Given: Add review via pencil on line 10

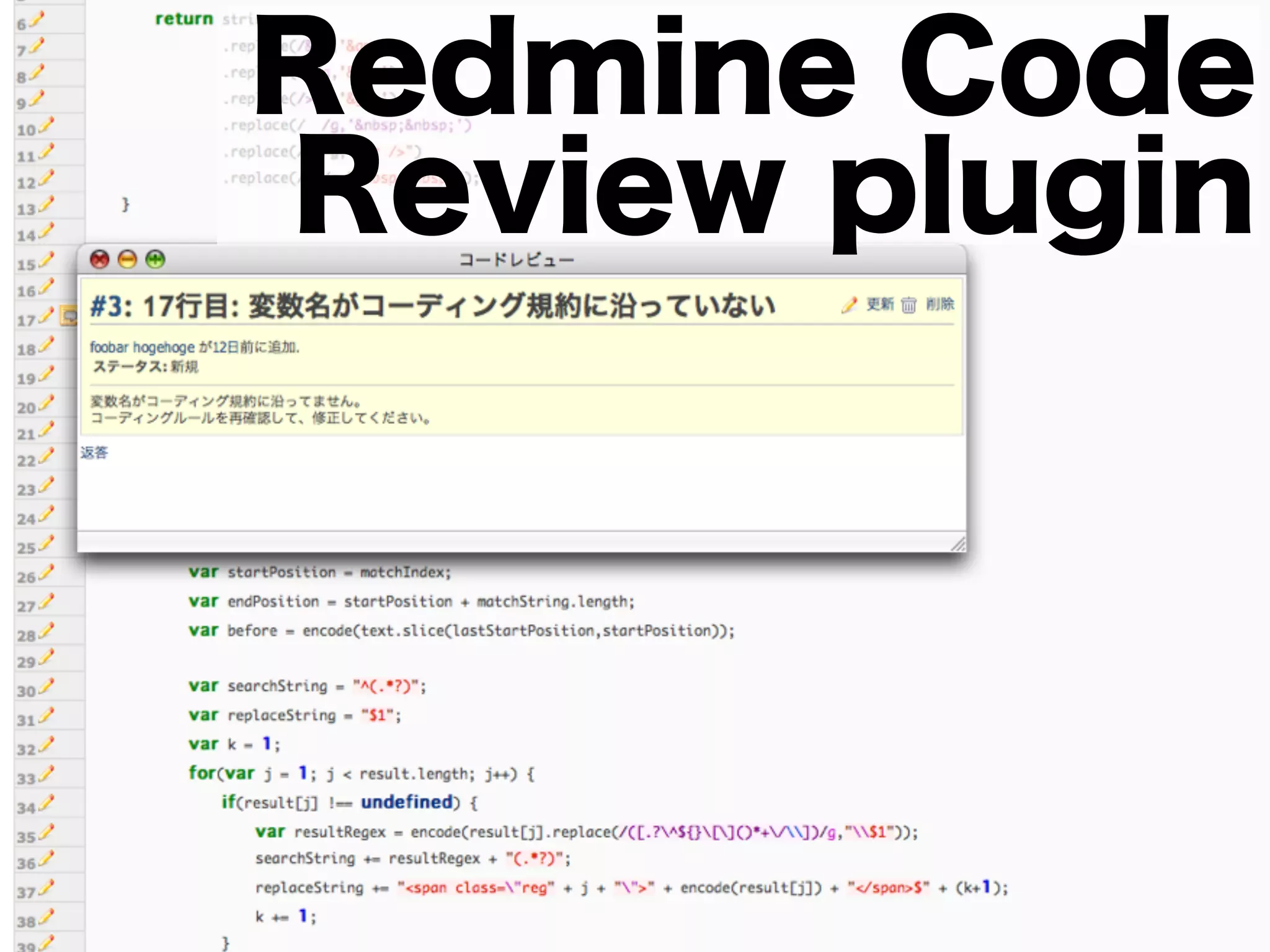Looking at the screenshot, I should pos(47,125).
